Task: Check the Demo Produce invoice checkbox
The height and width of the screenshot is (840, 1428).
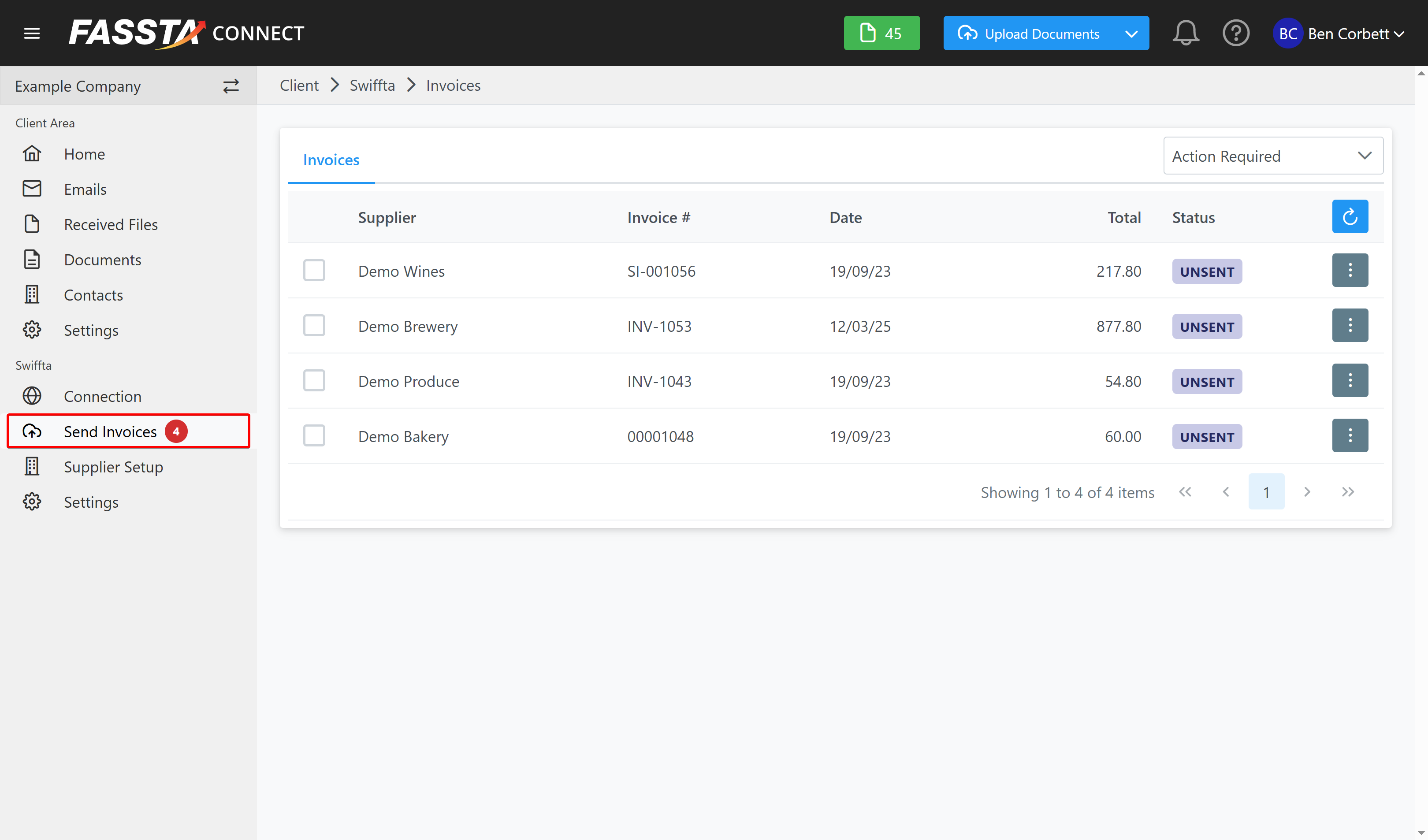Action: (x=314, y=381)
